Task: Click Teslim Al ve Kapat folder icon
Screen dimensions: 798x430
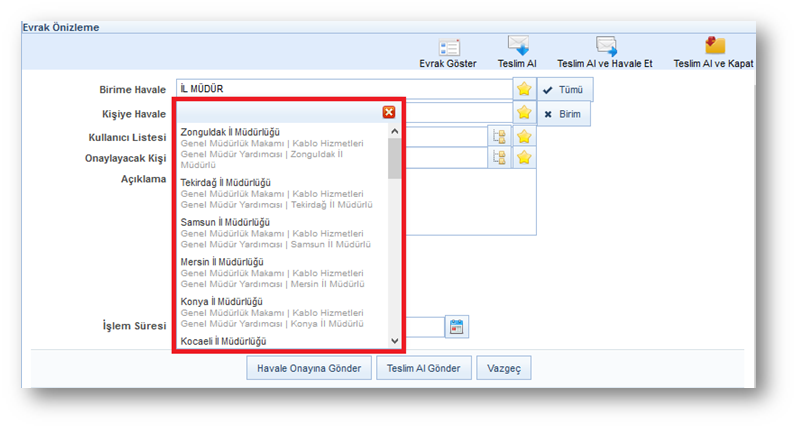Action: (714, 46)
